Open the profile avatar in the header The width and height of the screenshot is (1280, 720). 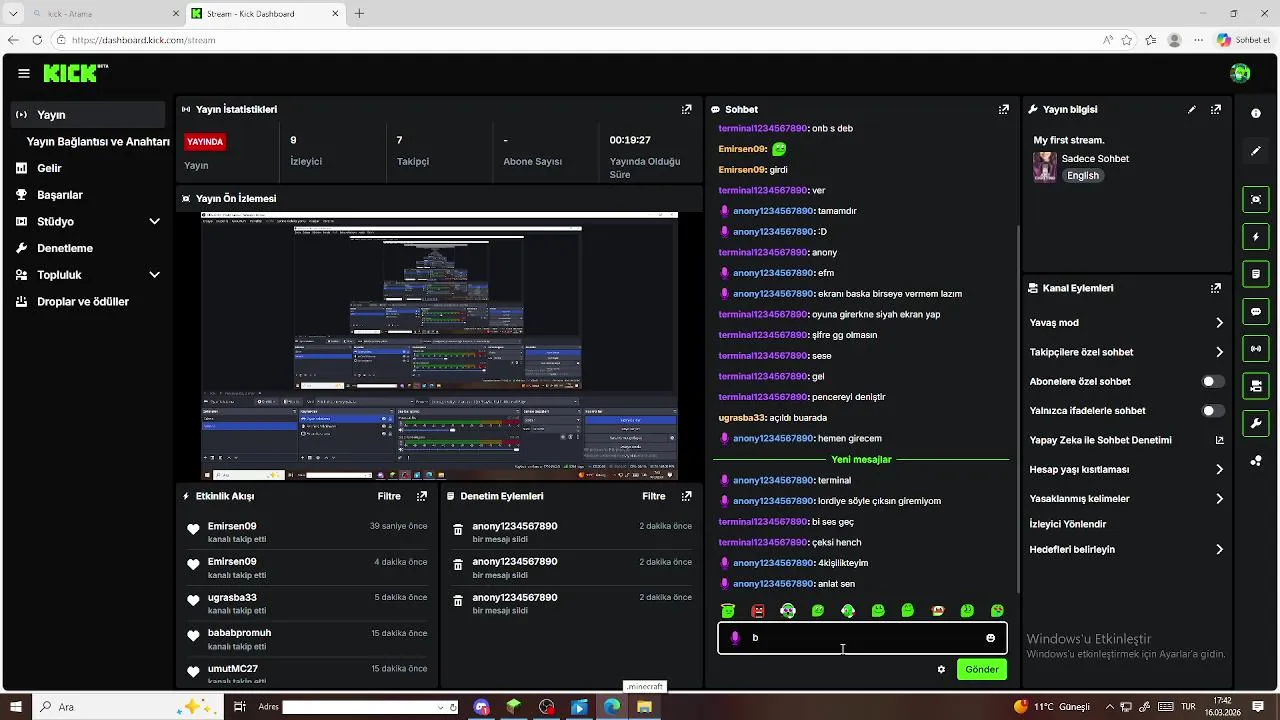1240,73
